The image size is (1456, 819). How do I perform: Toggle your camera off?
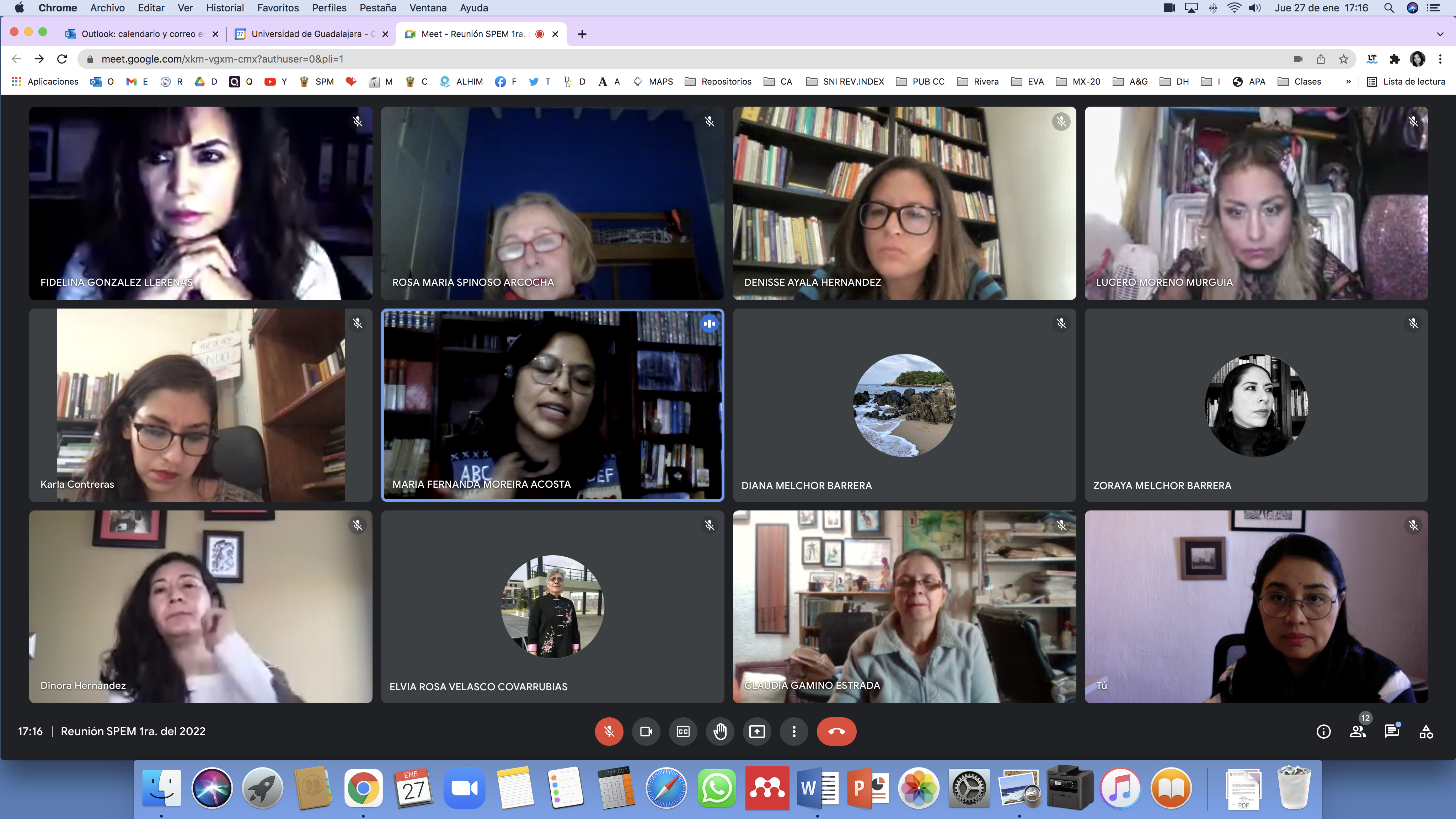click(x=646, y=732)
